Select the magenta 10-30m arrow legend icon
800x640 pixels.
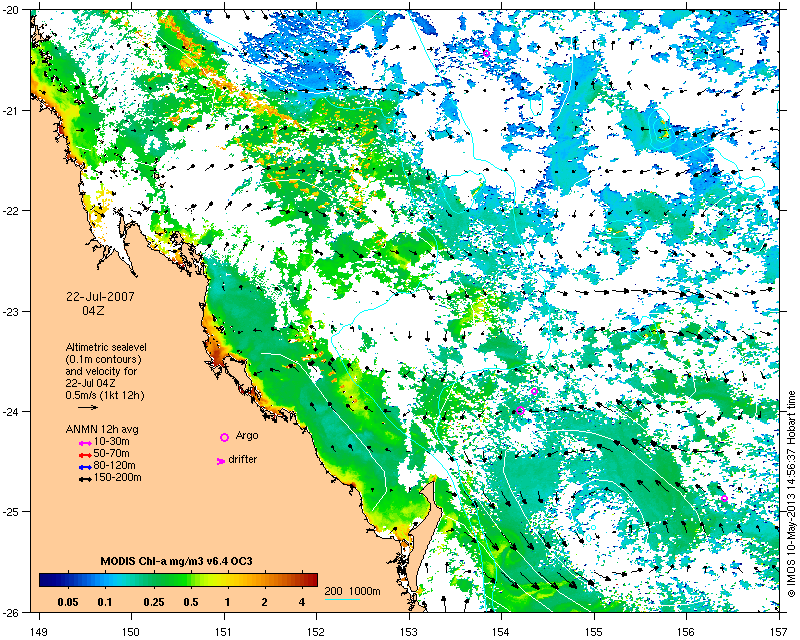click(x=85, y=444)
